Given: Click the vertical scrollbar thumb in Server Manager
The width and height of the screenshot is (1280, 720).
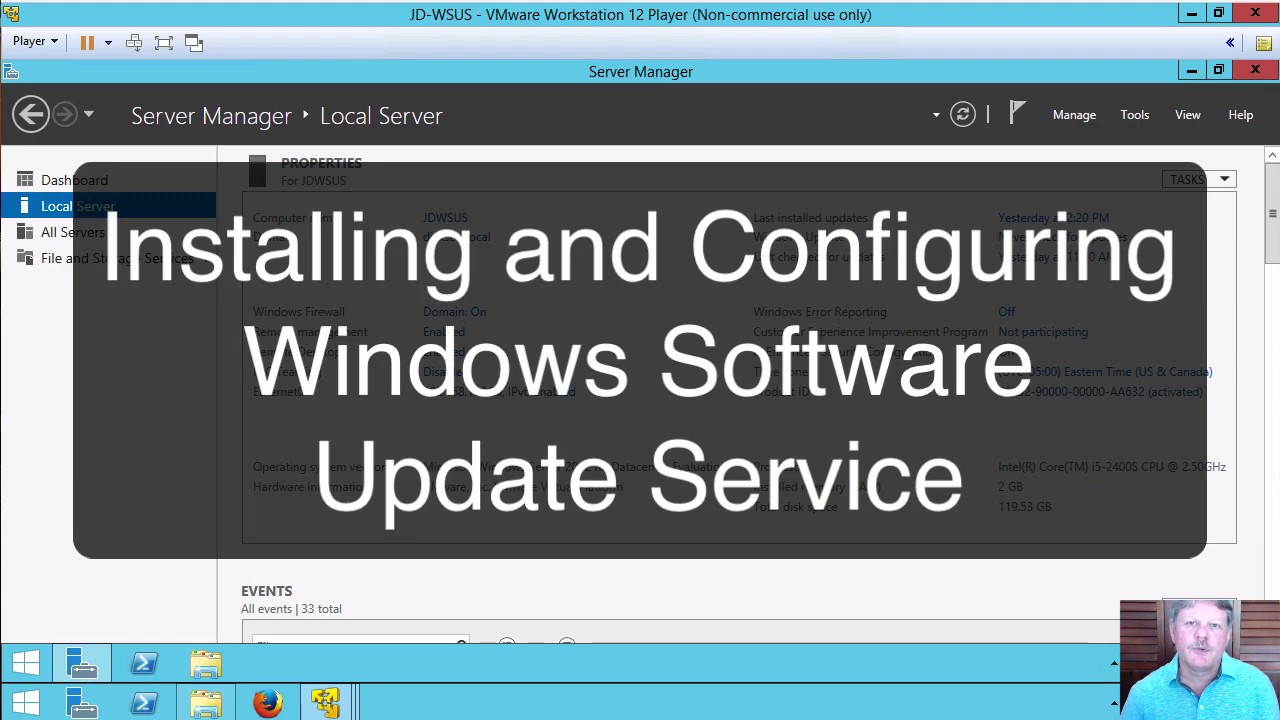Looking at the screenshot, I should click(x=1272, y=213).
